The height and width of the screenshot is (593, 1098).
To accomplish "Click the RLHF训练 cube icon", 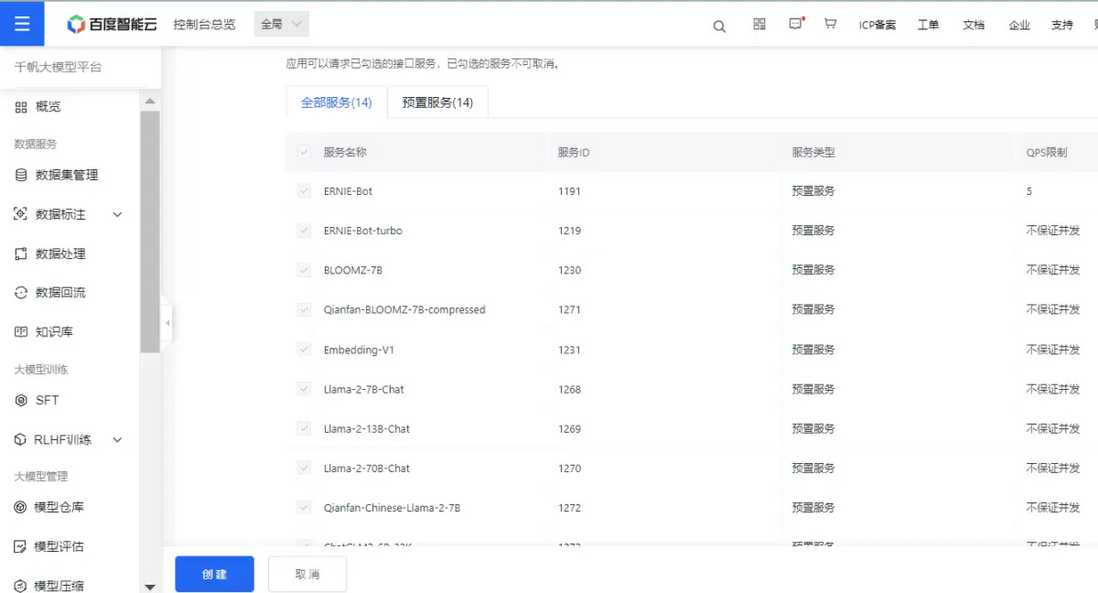I will (20, 440).
